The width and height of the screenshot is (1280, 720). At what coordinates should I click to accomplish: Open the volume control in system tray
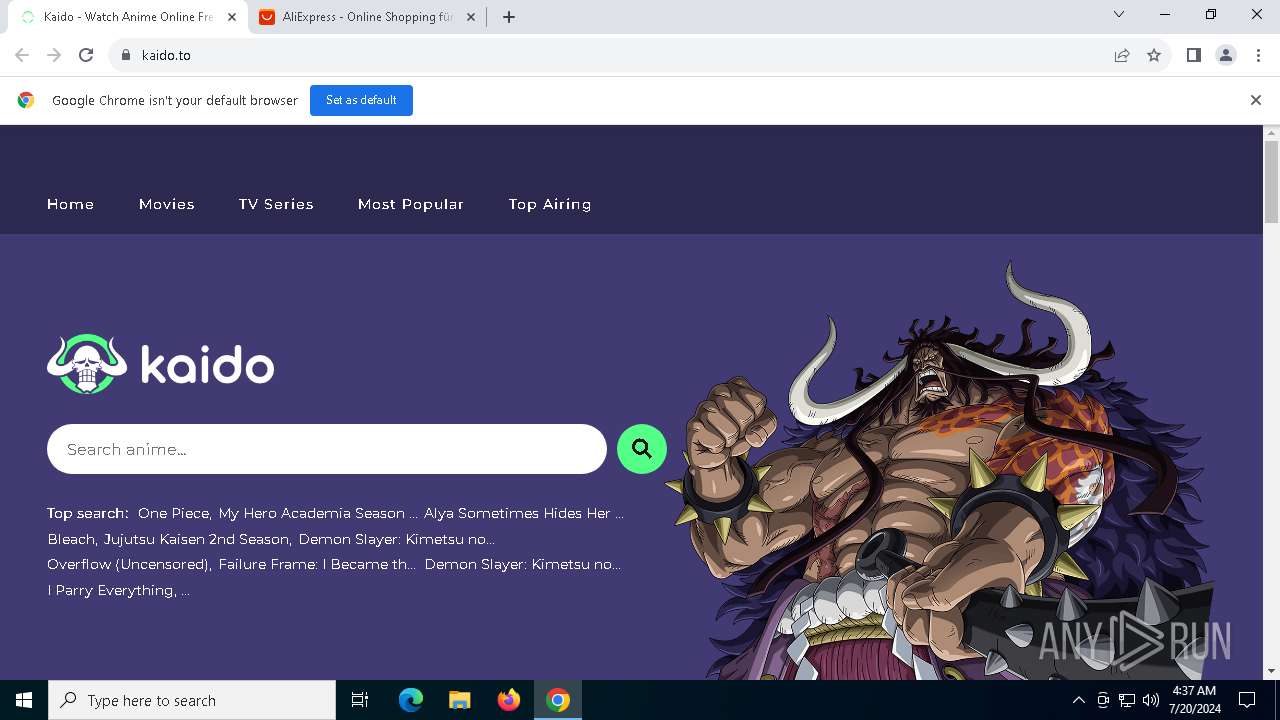pos(1151,700)
